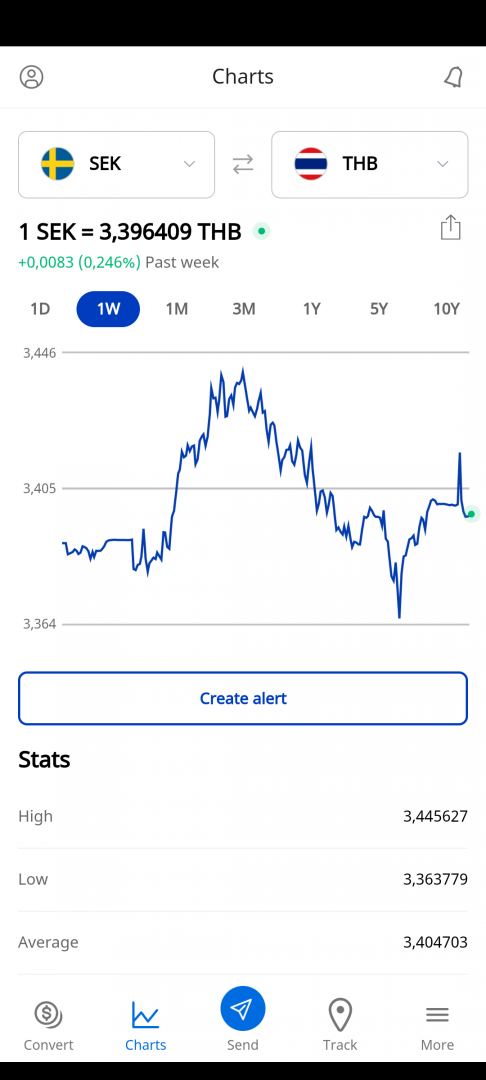Click the Create alert button
486x1080 pixels.
tap(243, 698)
